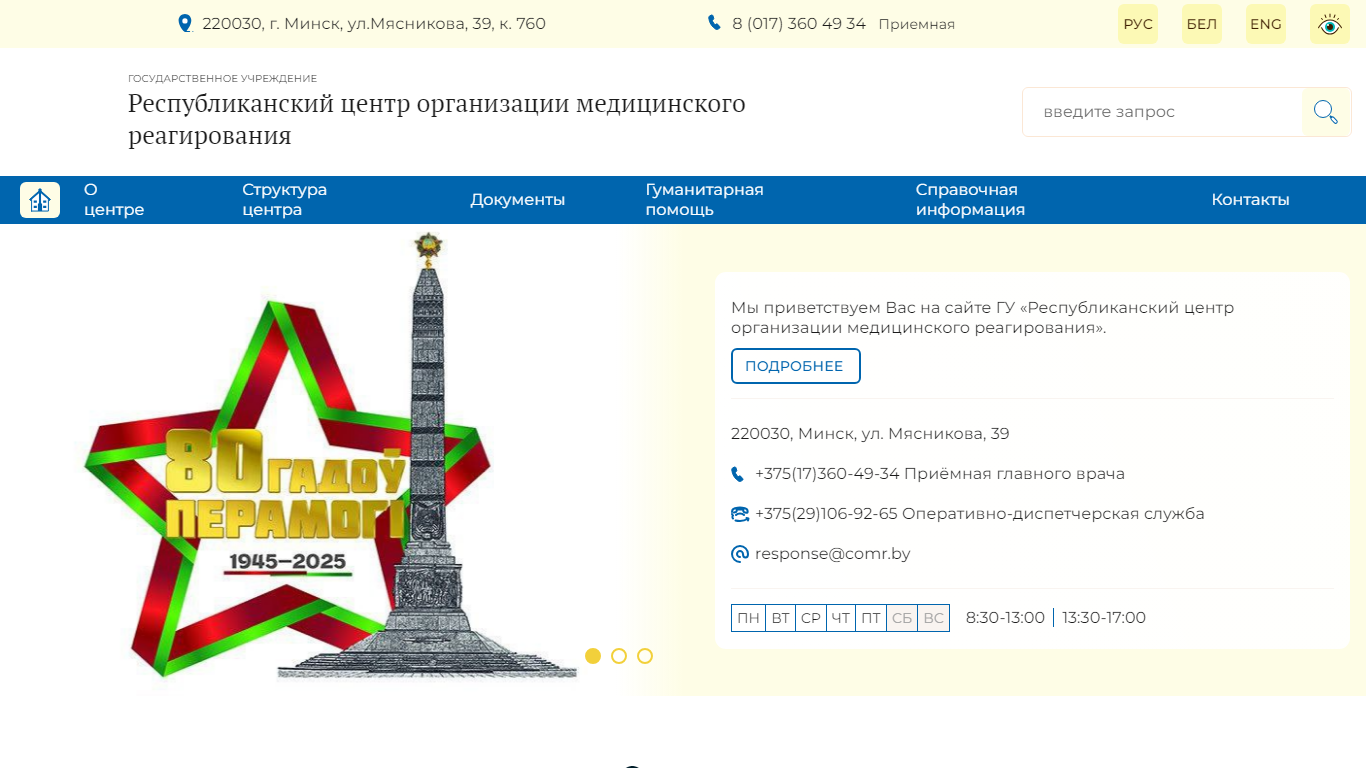Viewport: 1366px width, 768px height.
Task: Switch language to БЕЛ
Action: [x=1202, y=24]
